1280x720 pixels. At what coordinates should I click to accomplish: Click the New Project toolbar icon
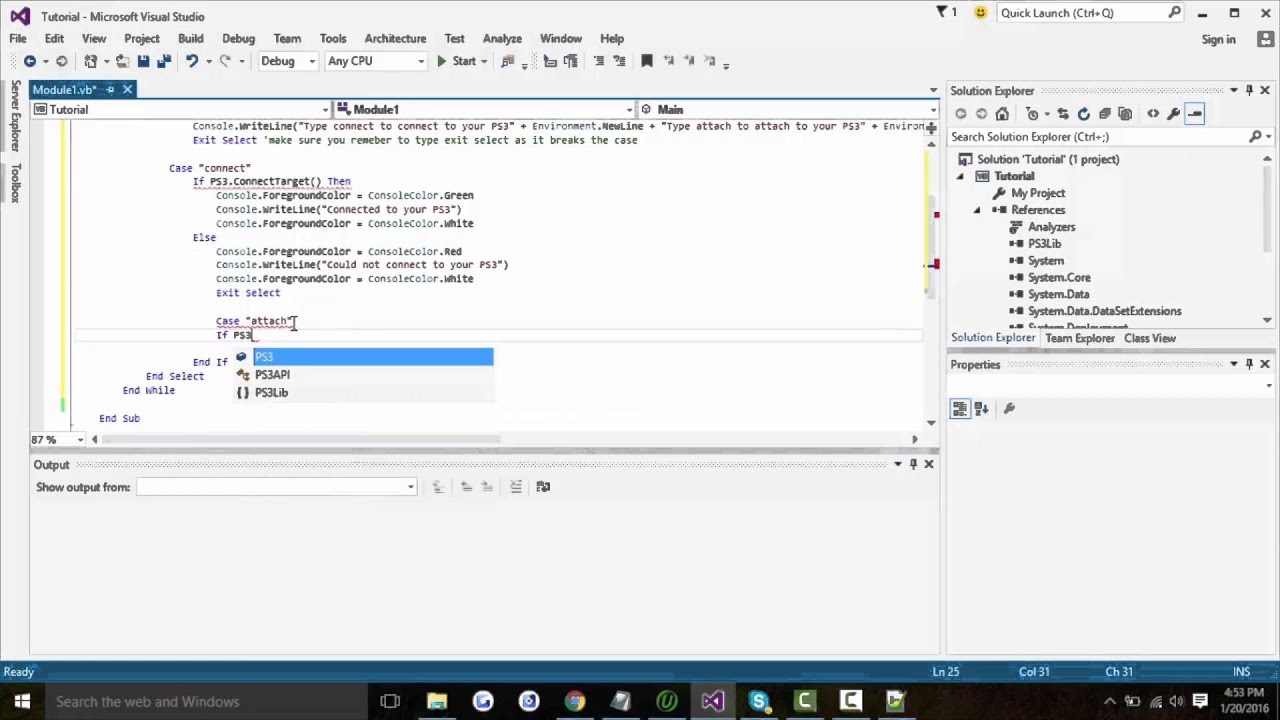pos(91,61)
